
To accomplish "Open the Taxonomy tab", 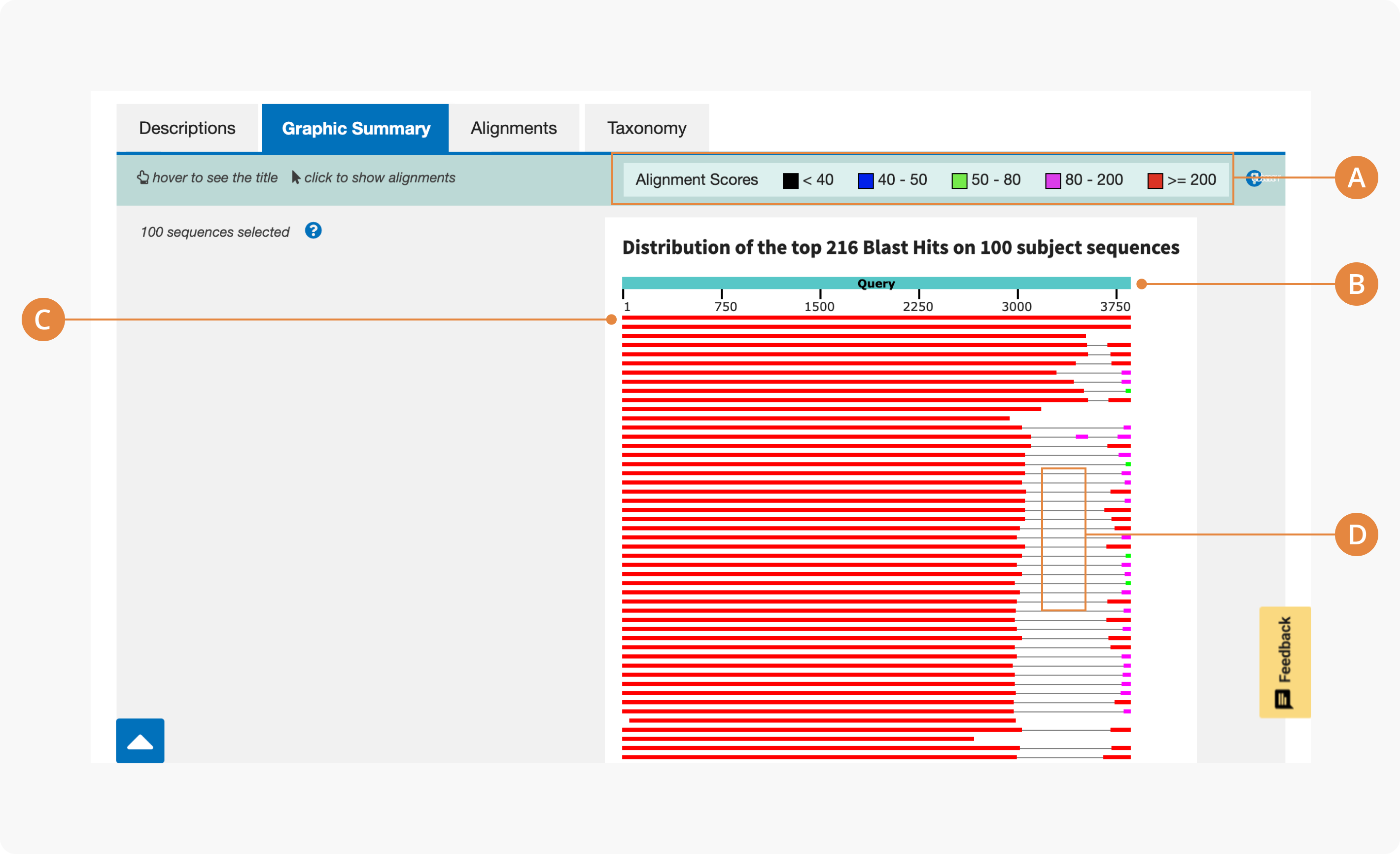I will coord(647,128).
